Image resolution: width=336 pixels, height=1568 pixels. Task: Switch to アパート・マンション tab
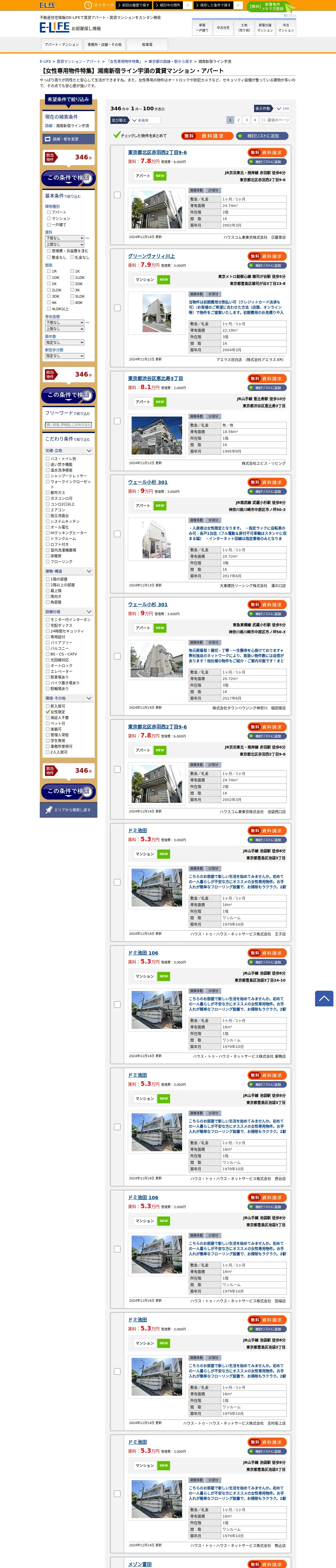[x=61, y=44]
